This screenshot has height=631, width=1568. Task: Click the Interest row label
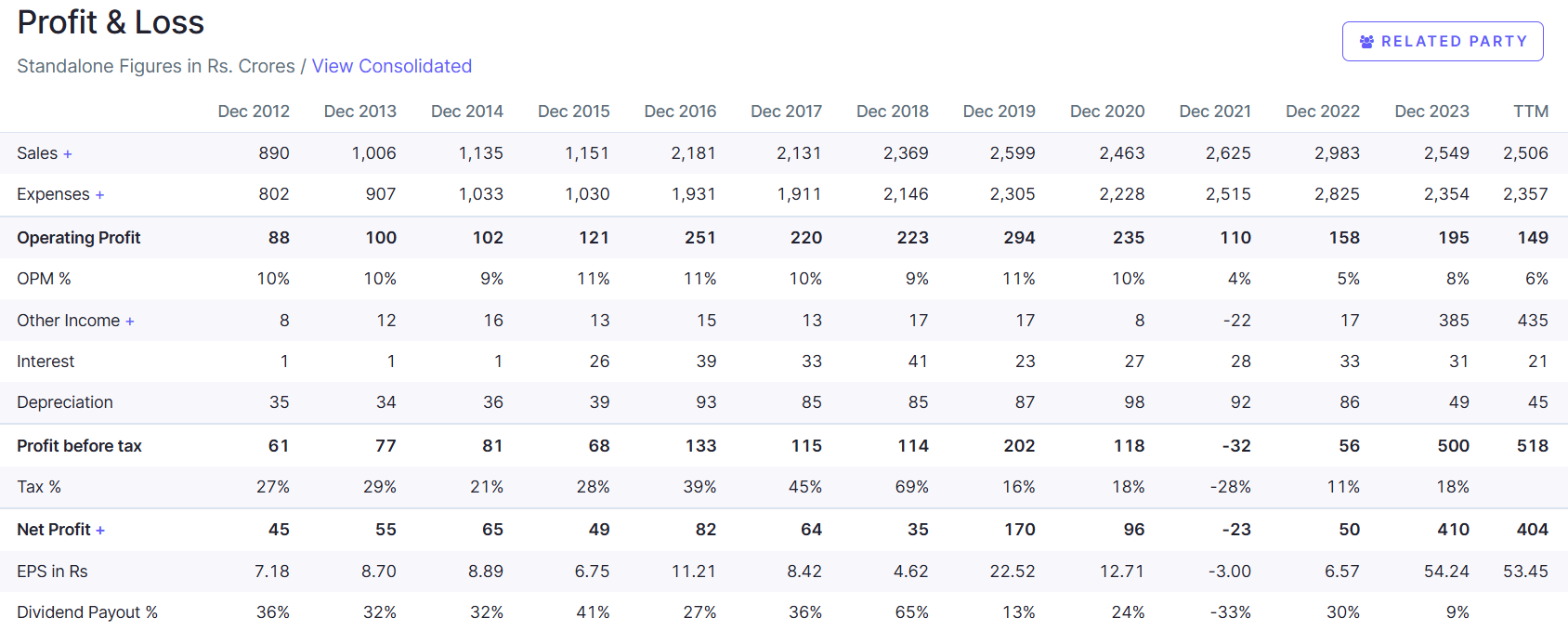[x=46, y=362]
